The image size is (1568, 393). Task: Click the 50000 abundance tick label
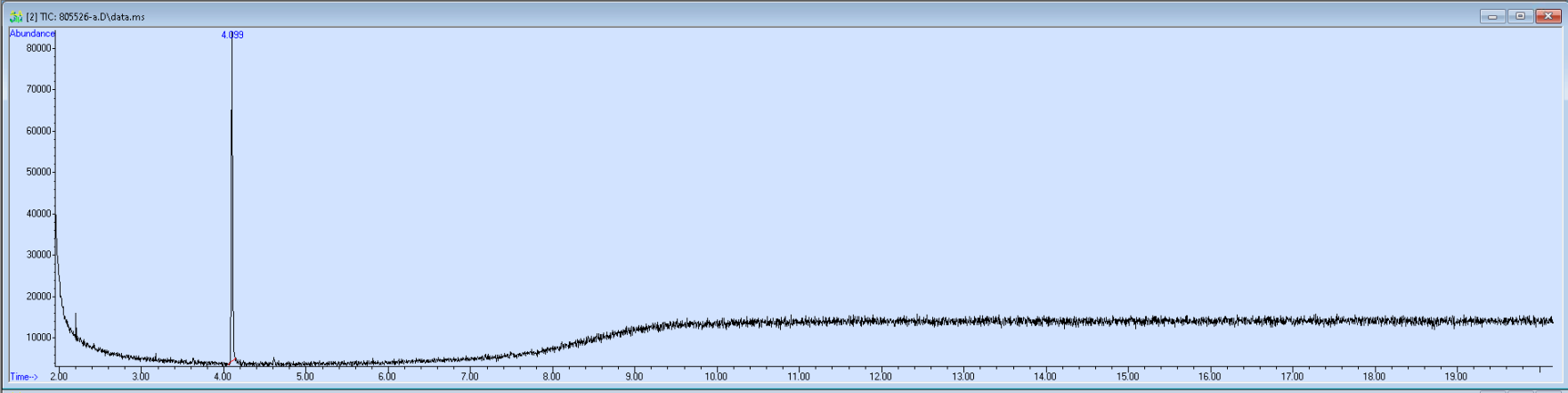(x=39, y=172)
